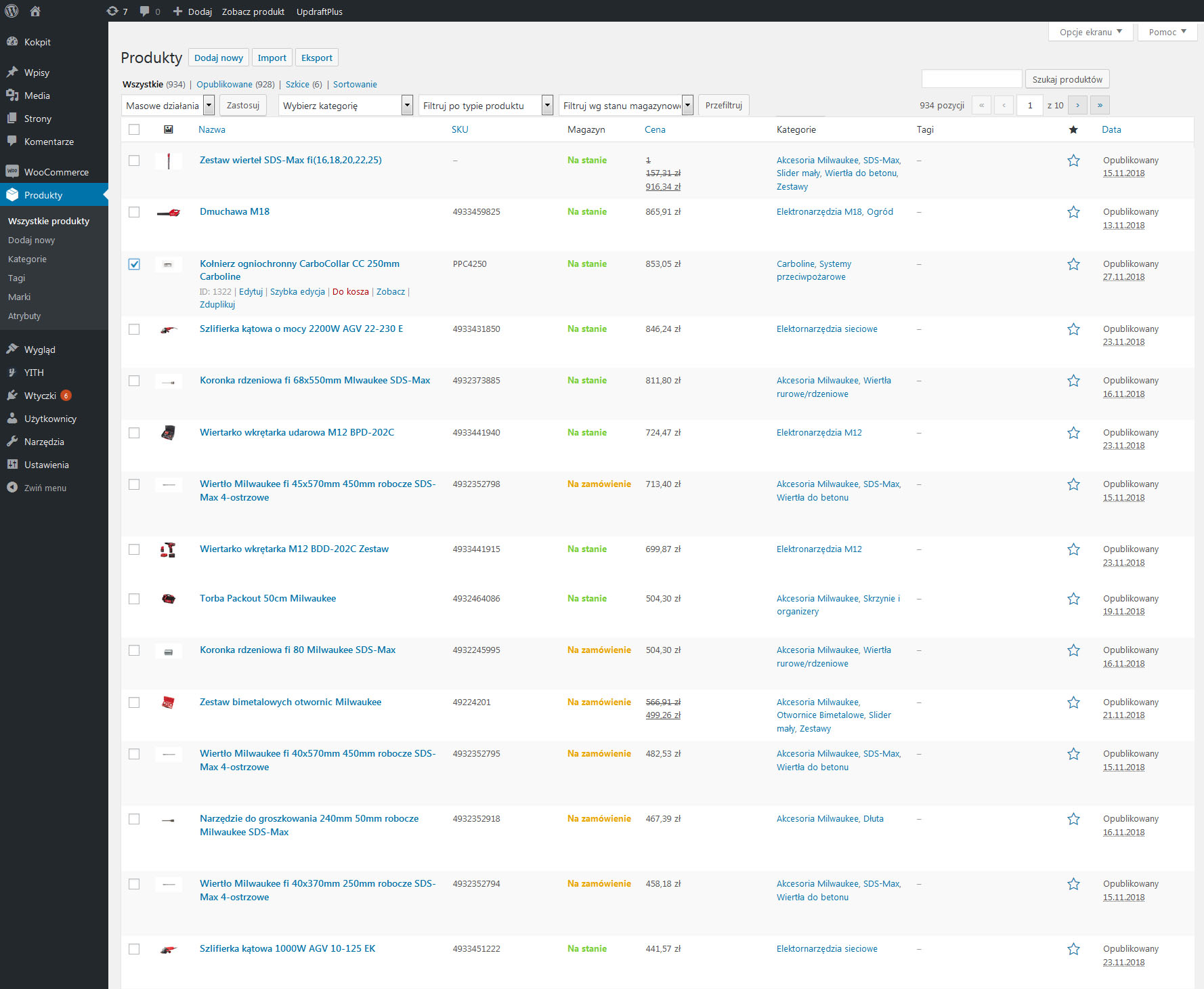The image size is (1204, 989).
Task: Filter by the Szkice (6) link
Action: (304, 84)
